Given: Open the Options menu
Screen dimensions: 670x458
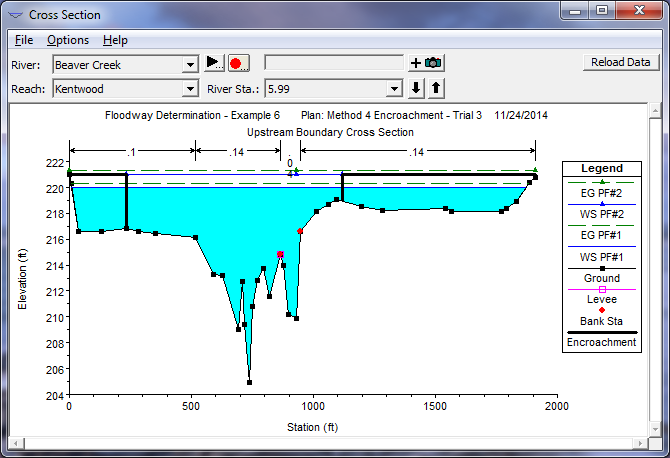Looking at the screenshot, I should (68, 40).
